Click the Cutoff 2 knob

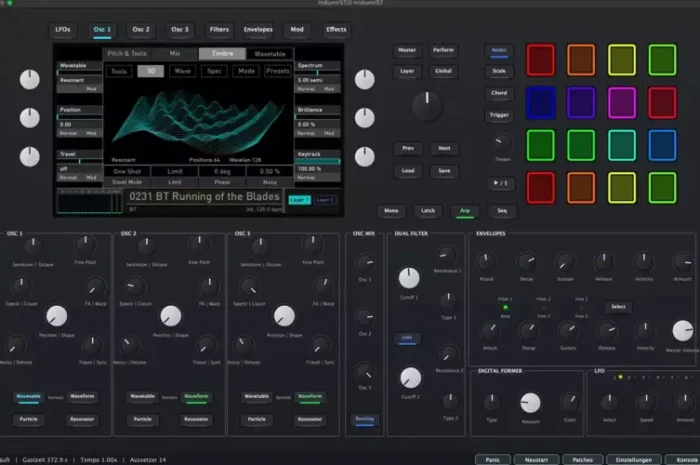click(410, 378)
